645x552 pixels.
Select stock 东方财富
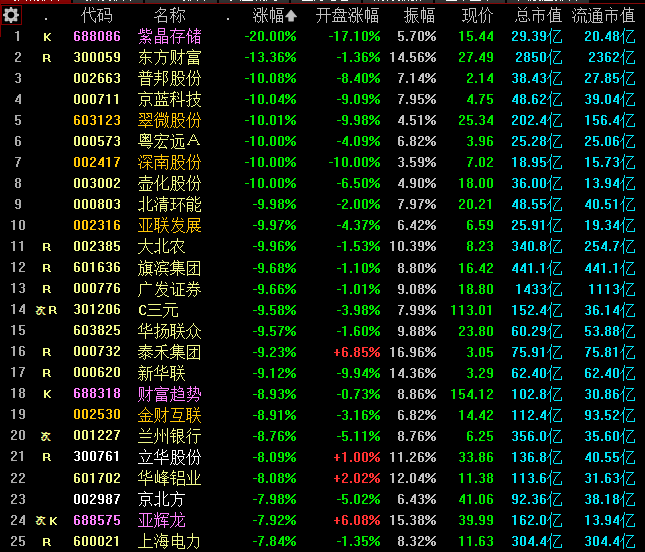pos(169,57)
